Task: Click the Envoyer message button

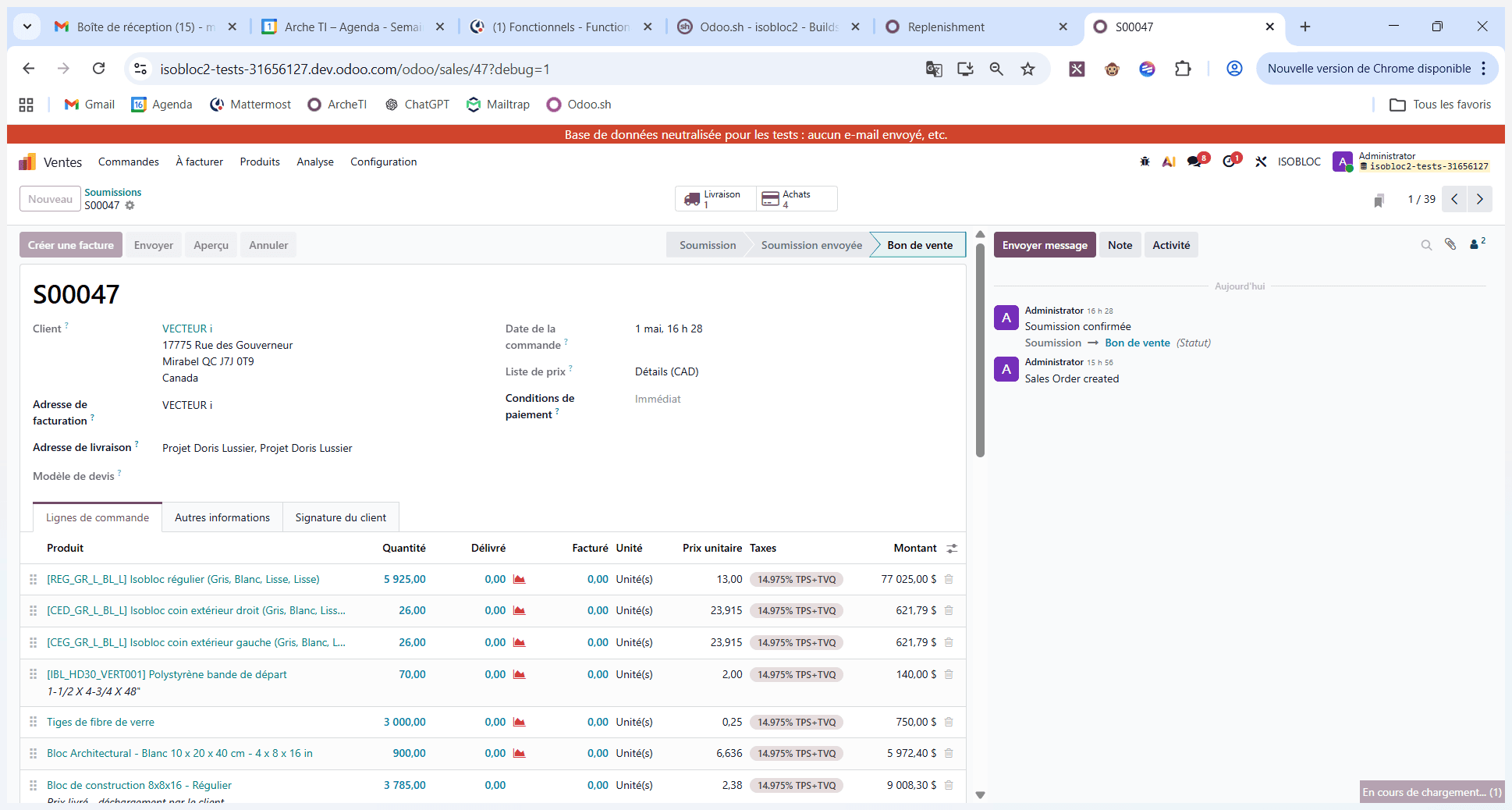Action: [x=1045, y=245]
